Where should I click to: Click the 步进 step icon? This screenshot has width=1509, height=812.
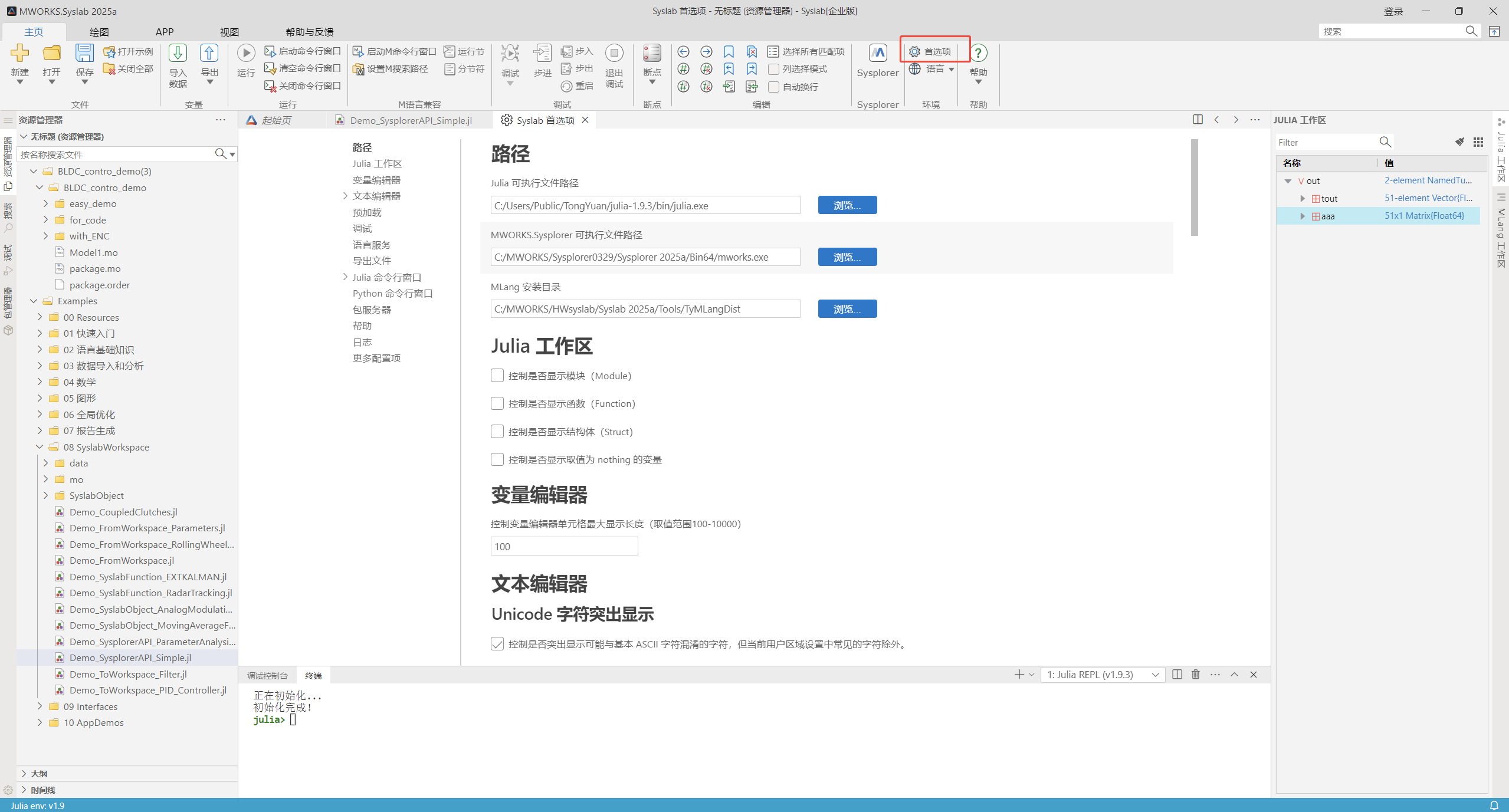(542, 53)
